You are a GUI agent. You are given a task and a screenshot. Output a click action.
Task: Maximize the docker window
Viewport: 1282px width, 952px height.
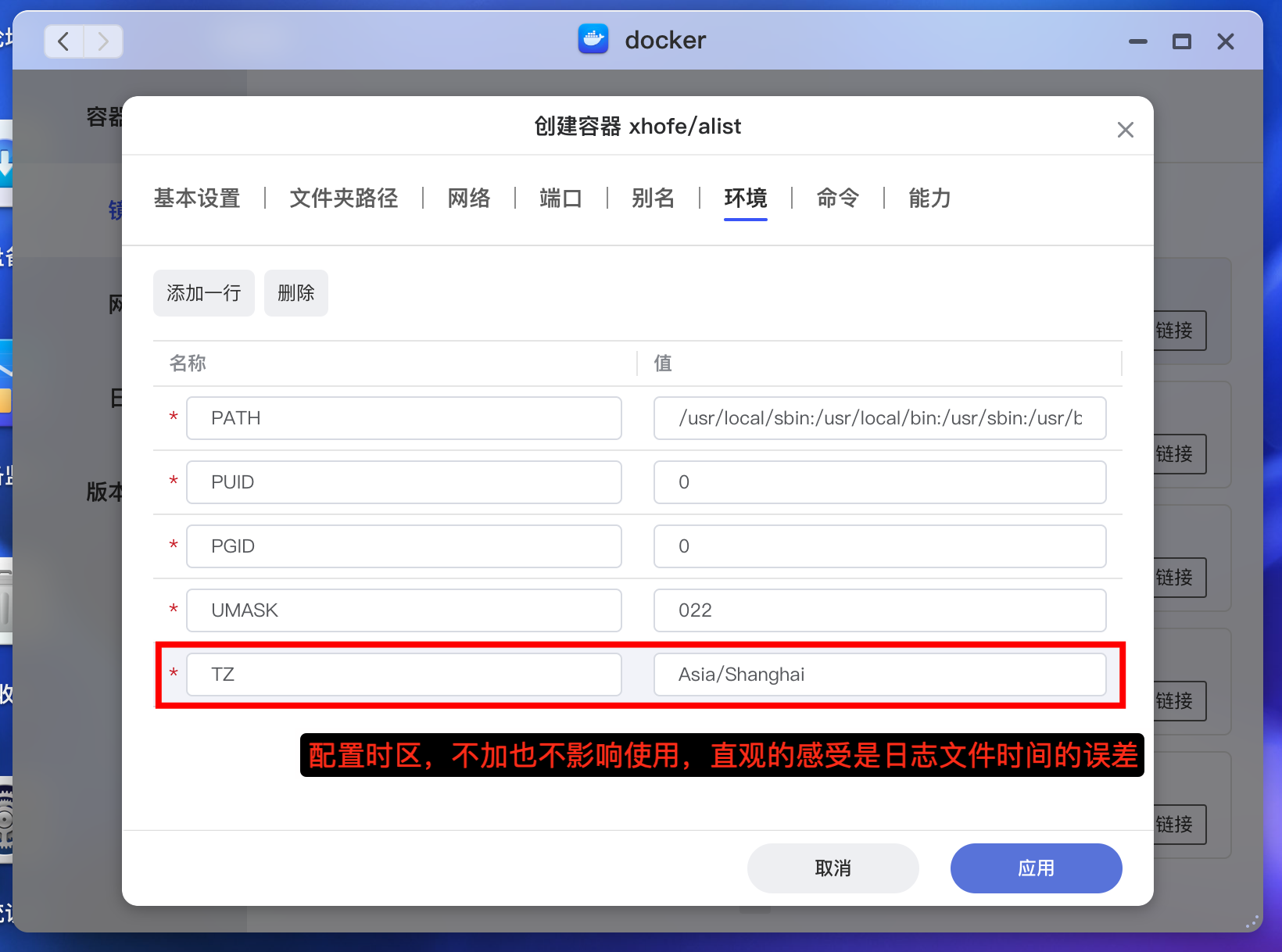pos(1182,41)
